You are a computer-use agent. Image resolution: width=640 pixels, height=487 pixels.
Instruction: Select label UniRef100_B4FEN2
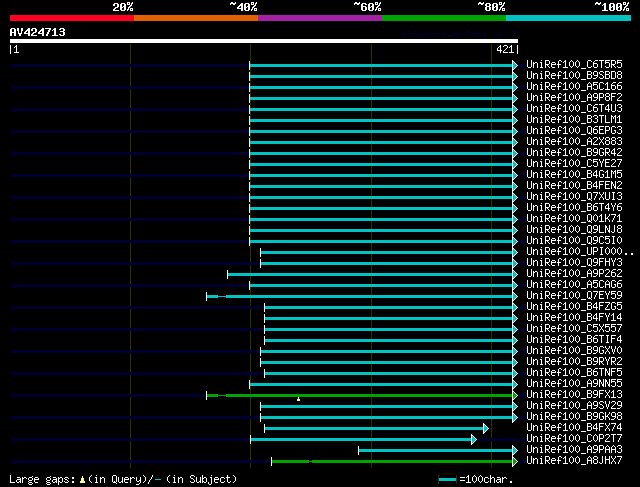pos(574,186)
